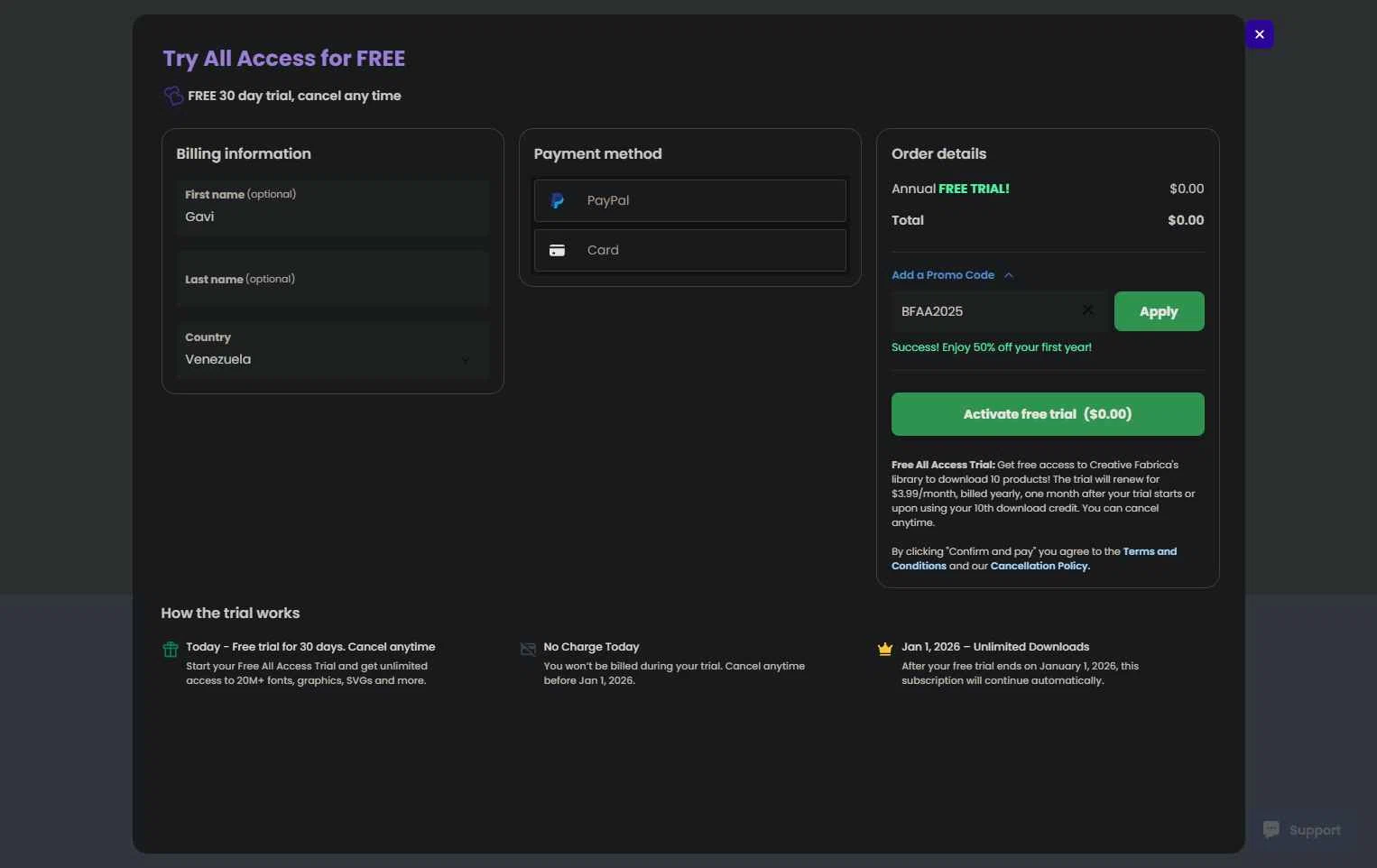Click the Support button
Viewport: 1377px width, 868px height.
[1302, 830]
